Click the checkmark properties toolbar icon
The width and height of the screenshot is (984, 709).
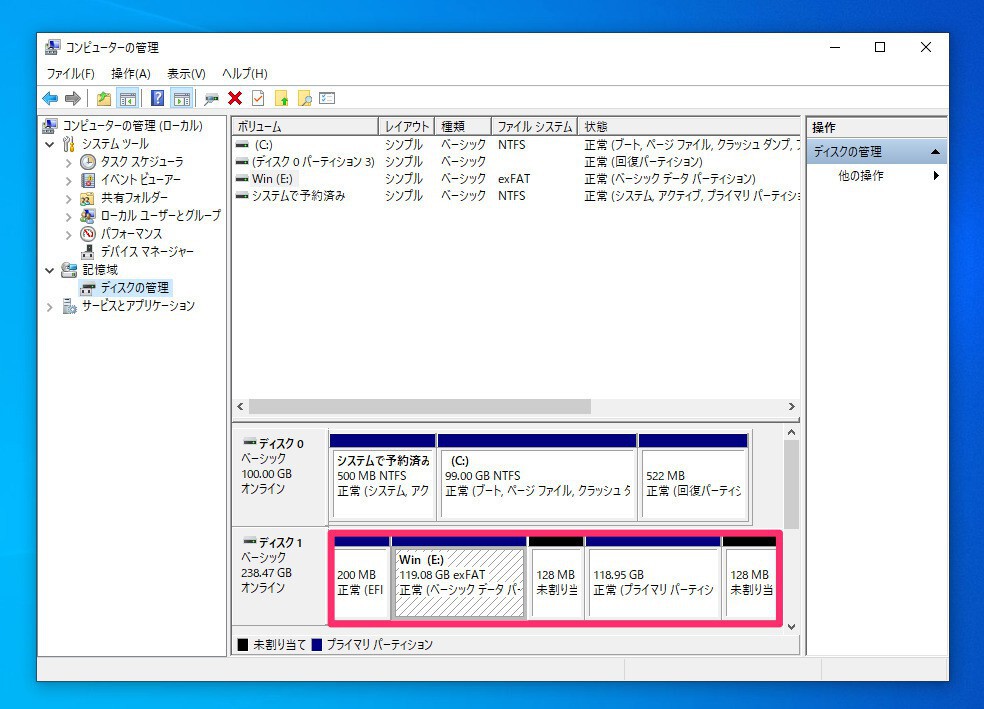point(258,98)
